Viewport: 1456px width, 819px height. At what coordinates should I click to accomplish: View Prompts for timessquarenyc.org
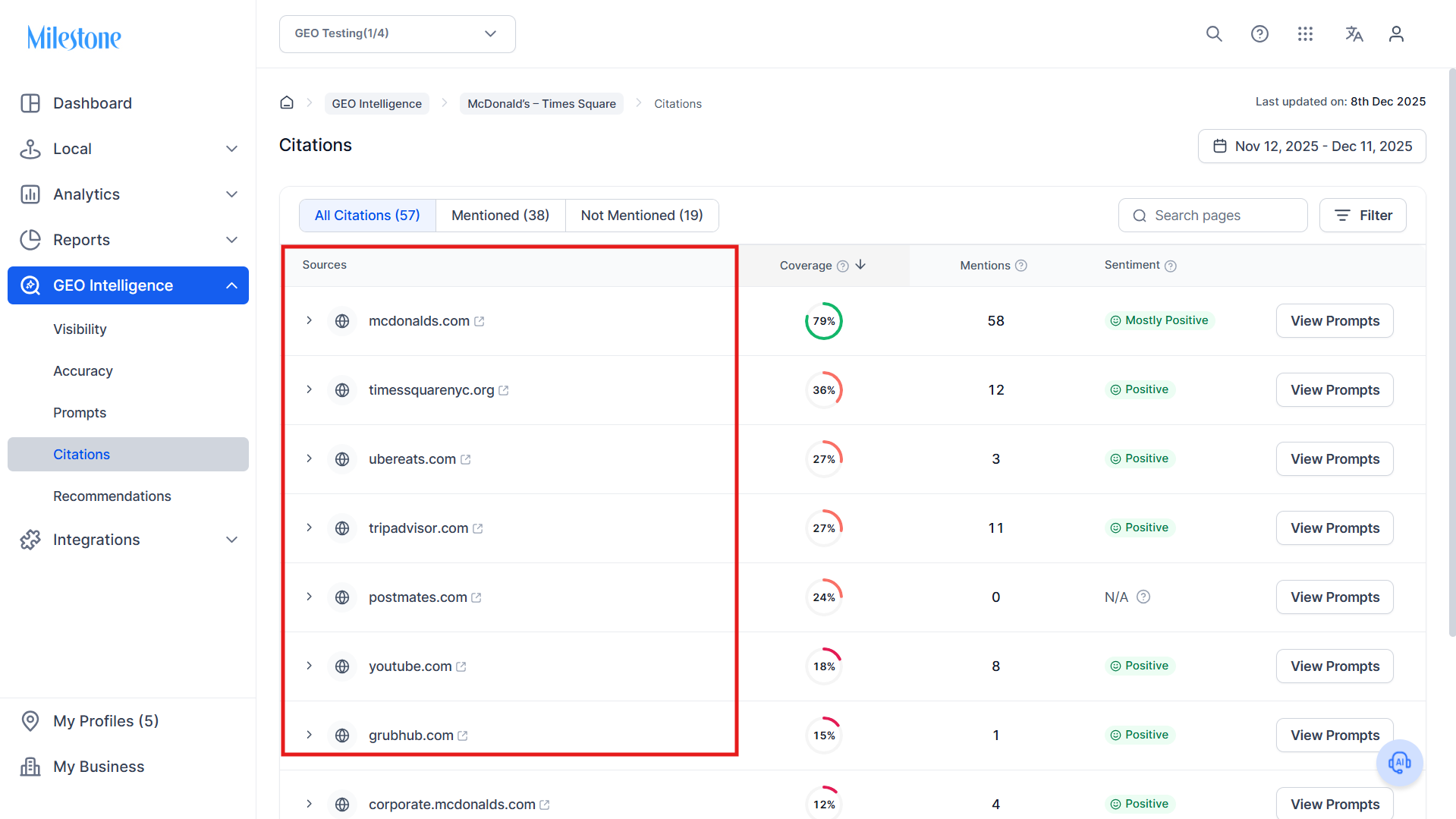coord(1335,390)
